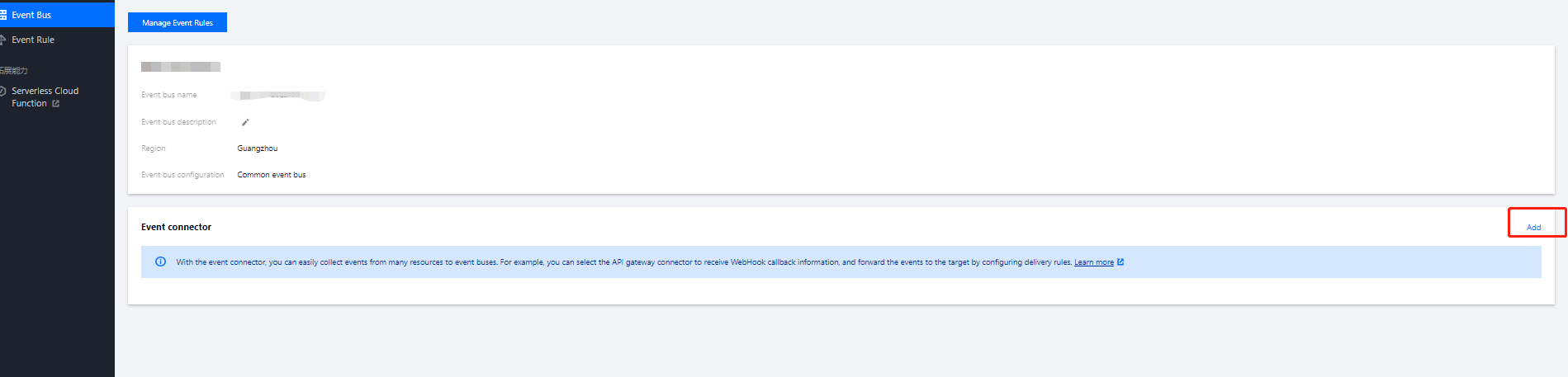Click external-link icon after Learn more
Viewport: 1568px width, 377px height.
(1120, 262)
